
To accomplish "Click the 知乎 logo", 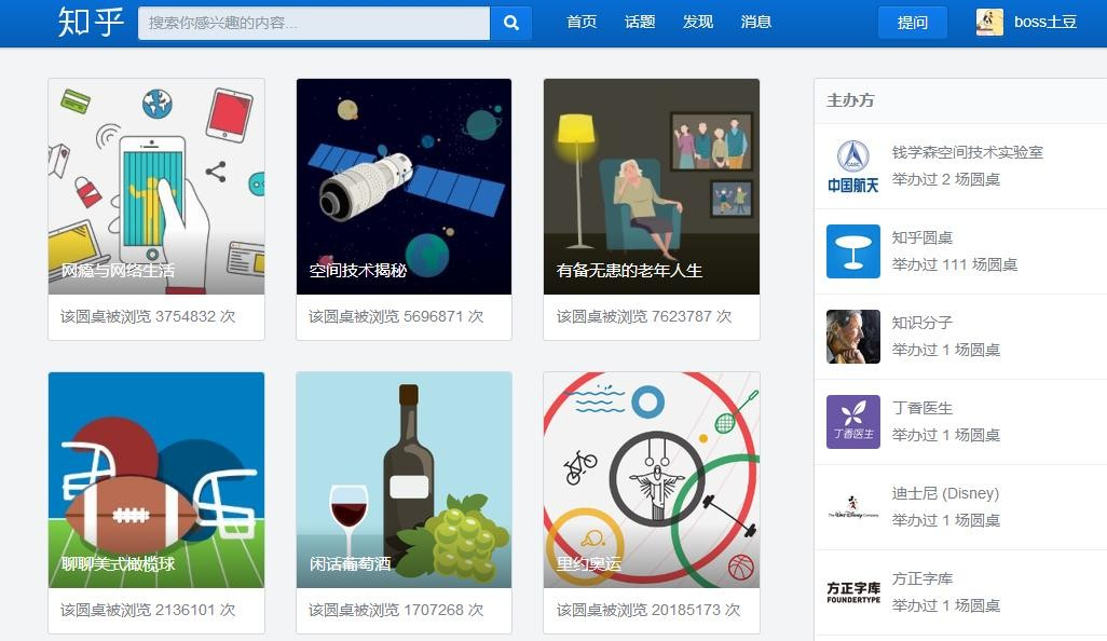I will point(91,22).
